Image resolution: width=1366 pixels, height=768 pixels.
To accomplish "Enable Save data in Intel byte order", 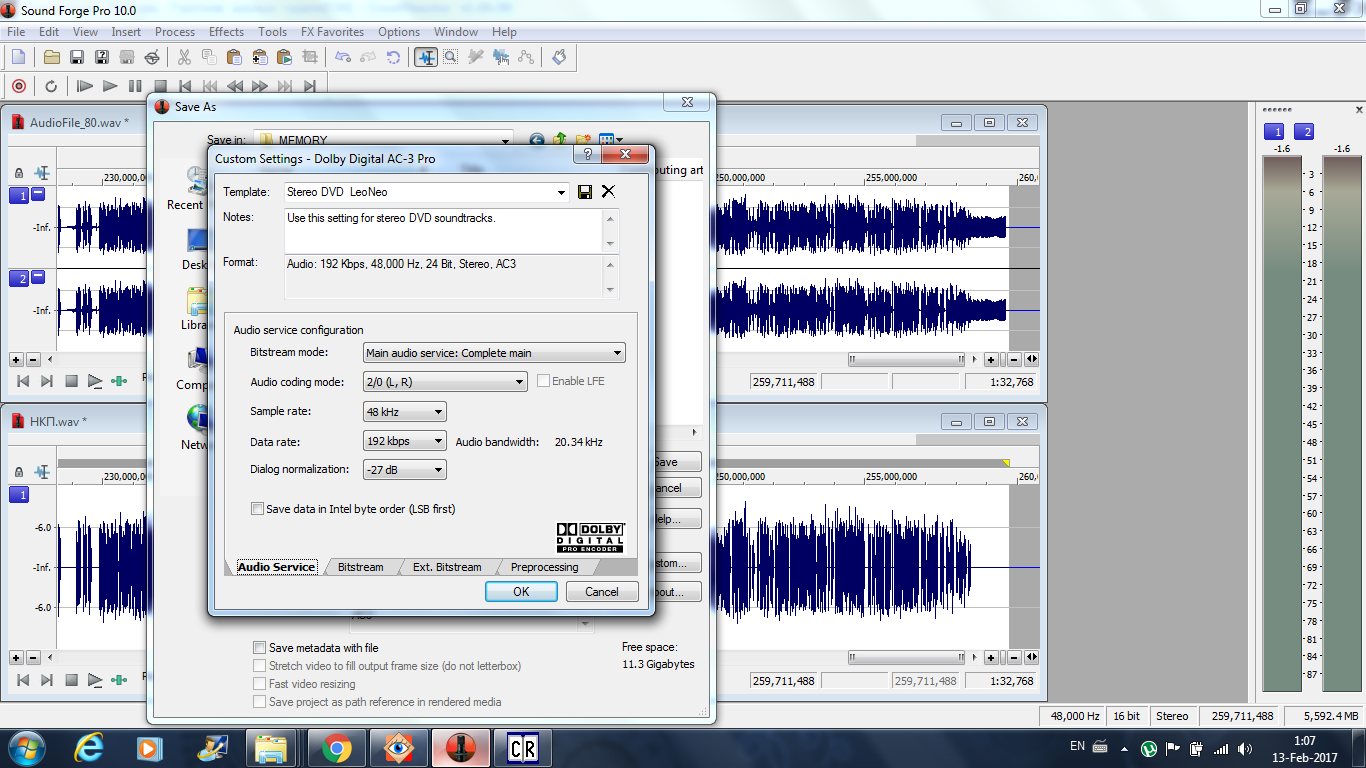I will point(258,509).
